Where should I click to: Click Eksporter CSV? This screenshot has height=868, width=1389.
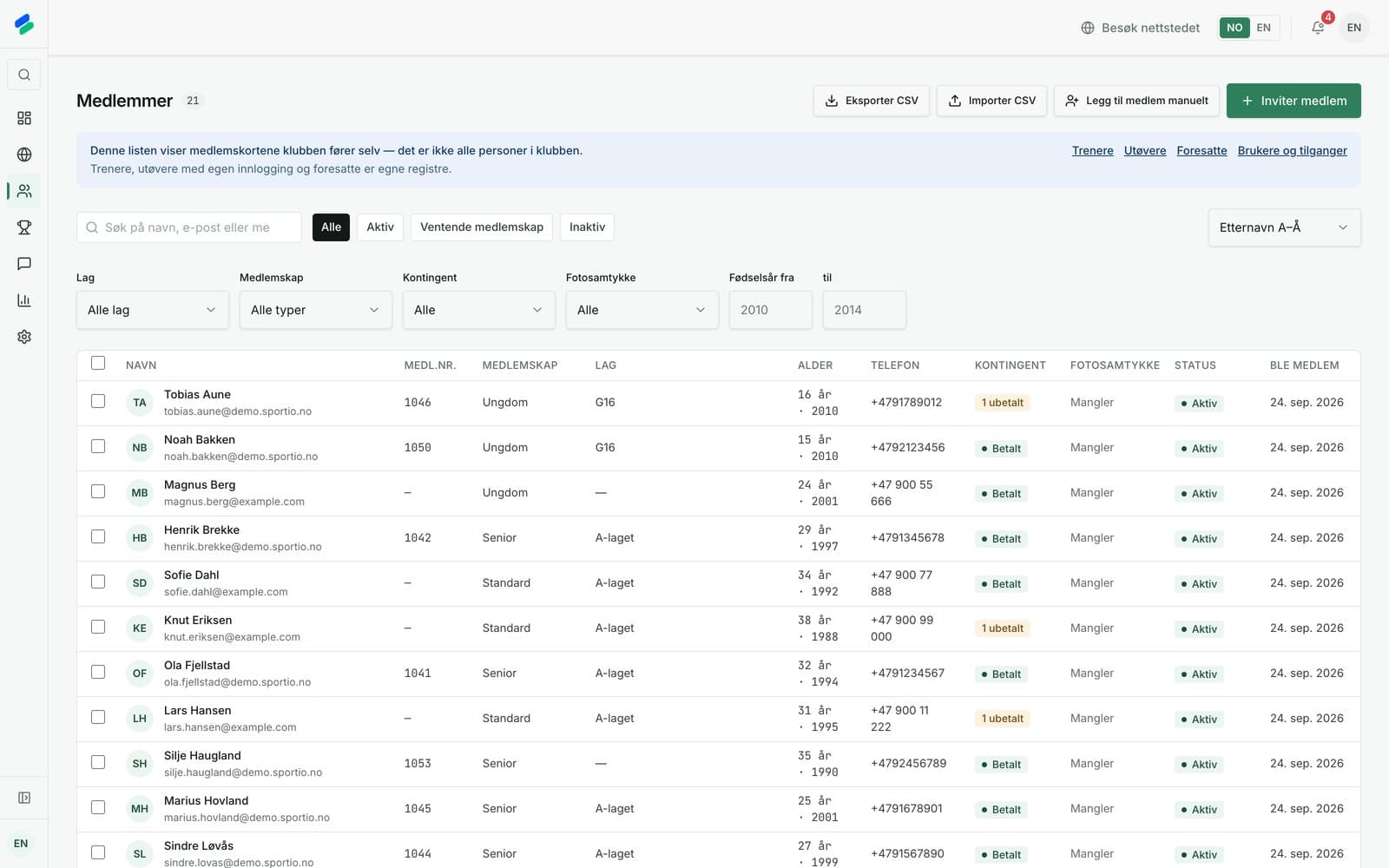(872, 101)
